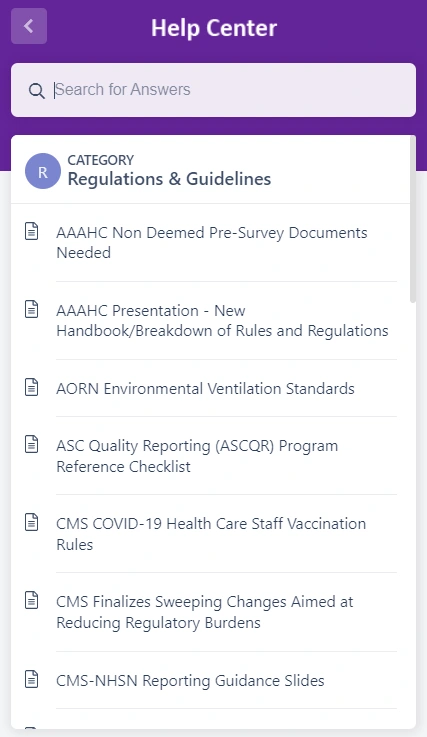This screenshot has width=427, height=737.
Task: Click document icon beside CMS-NHSN Reporting Guidance Slides
Action: [x=32, y=679]
